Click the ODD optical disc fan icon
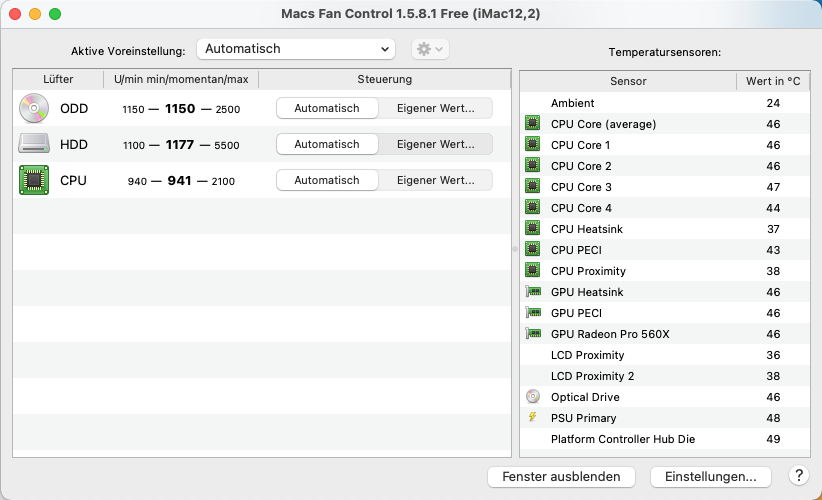The image size is (822, 500). [33, 108]
